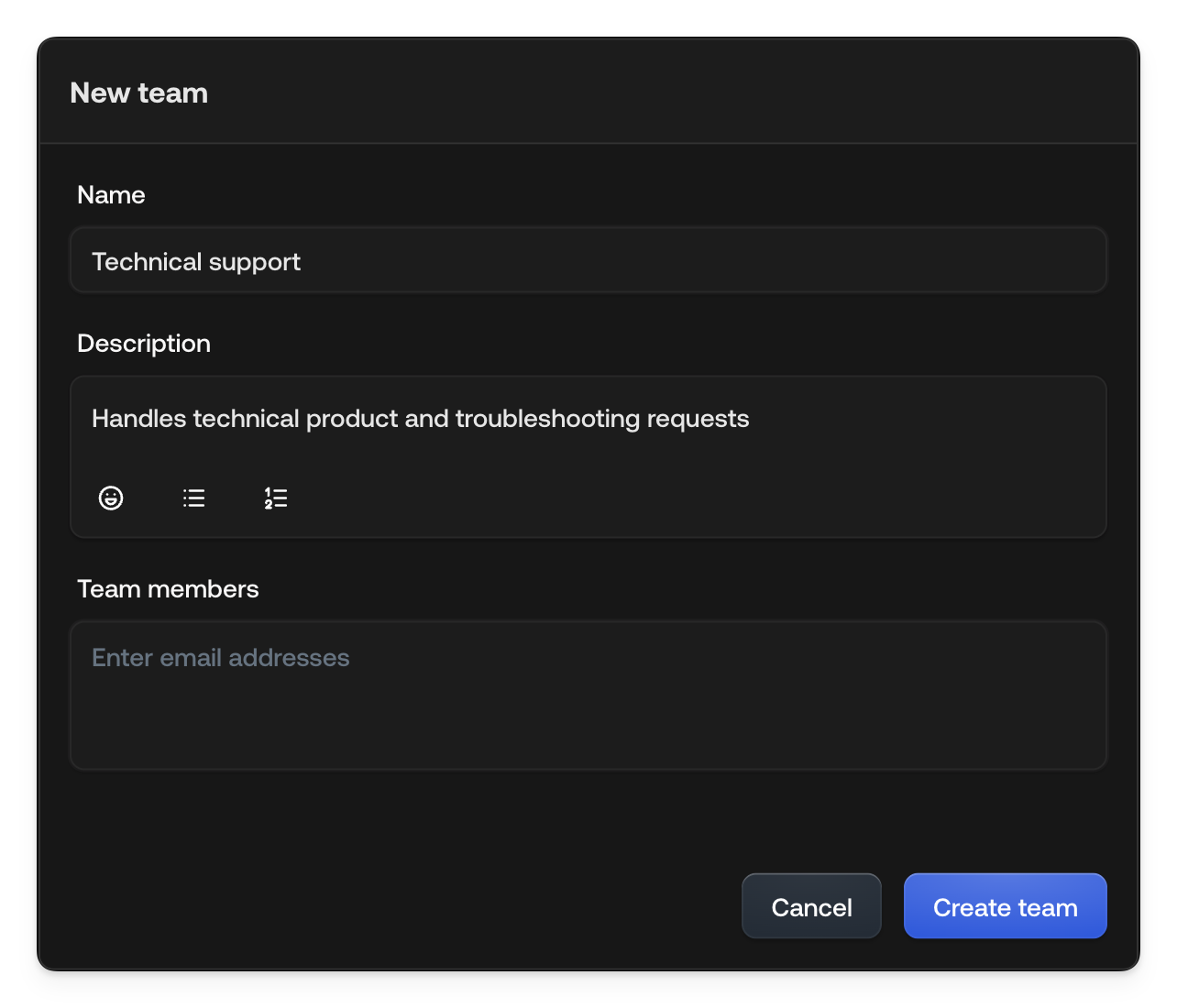Click the Team members section heading
This screenshot has width=1177, height=1008.
168,588
